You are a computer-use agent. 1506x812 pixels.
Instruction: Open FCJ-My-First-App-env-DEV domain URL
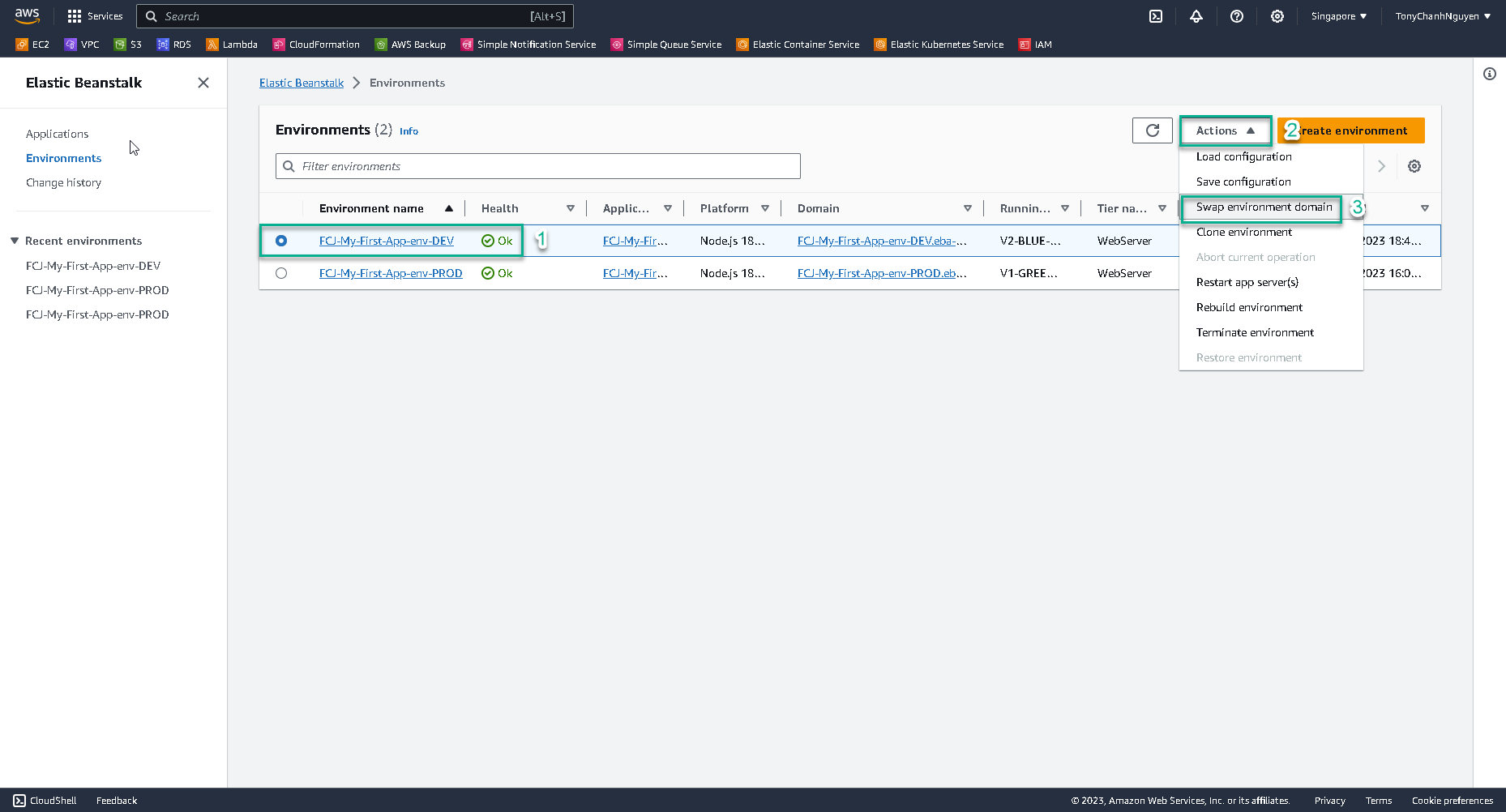(882, 241)
